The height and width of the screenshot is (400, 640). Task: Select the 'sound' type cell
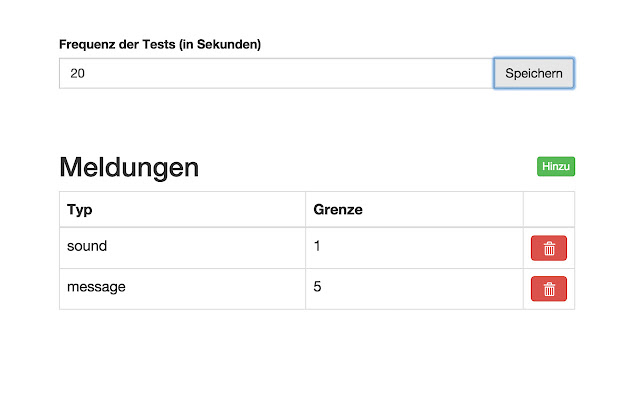tap(87, 246)
